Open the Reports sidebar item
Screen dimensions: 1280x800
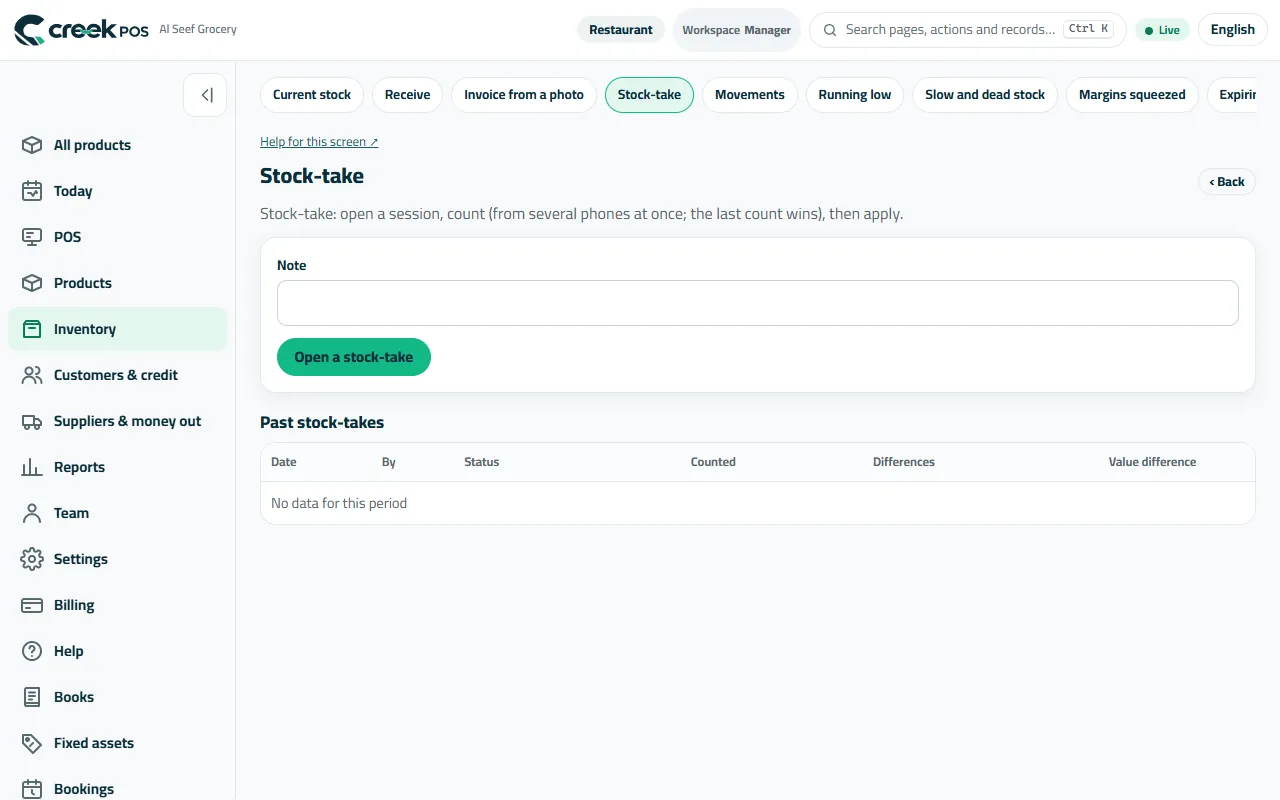click(x=118, y=467)
